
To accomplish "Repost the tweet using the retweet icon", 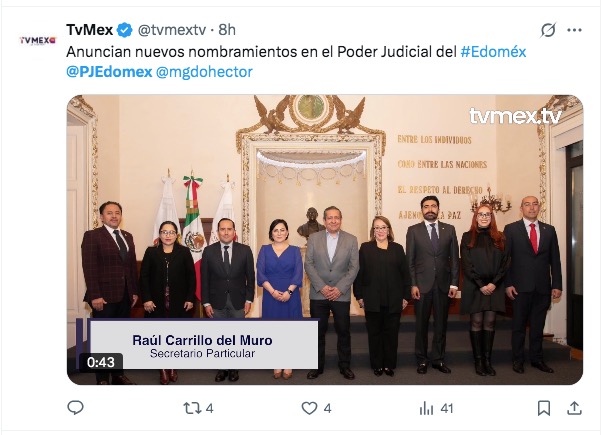I will pyautogui.click(x=192, y=408).
